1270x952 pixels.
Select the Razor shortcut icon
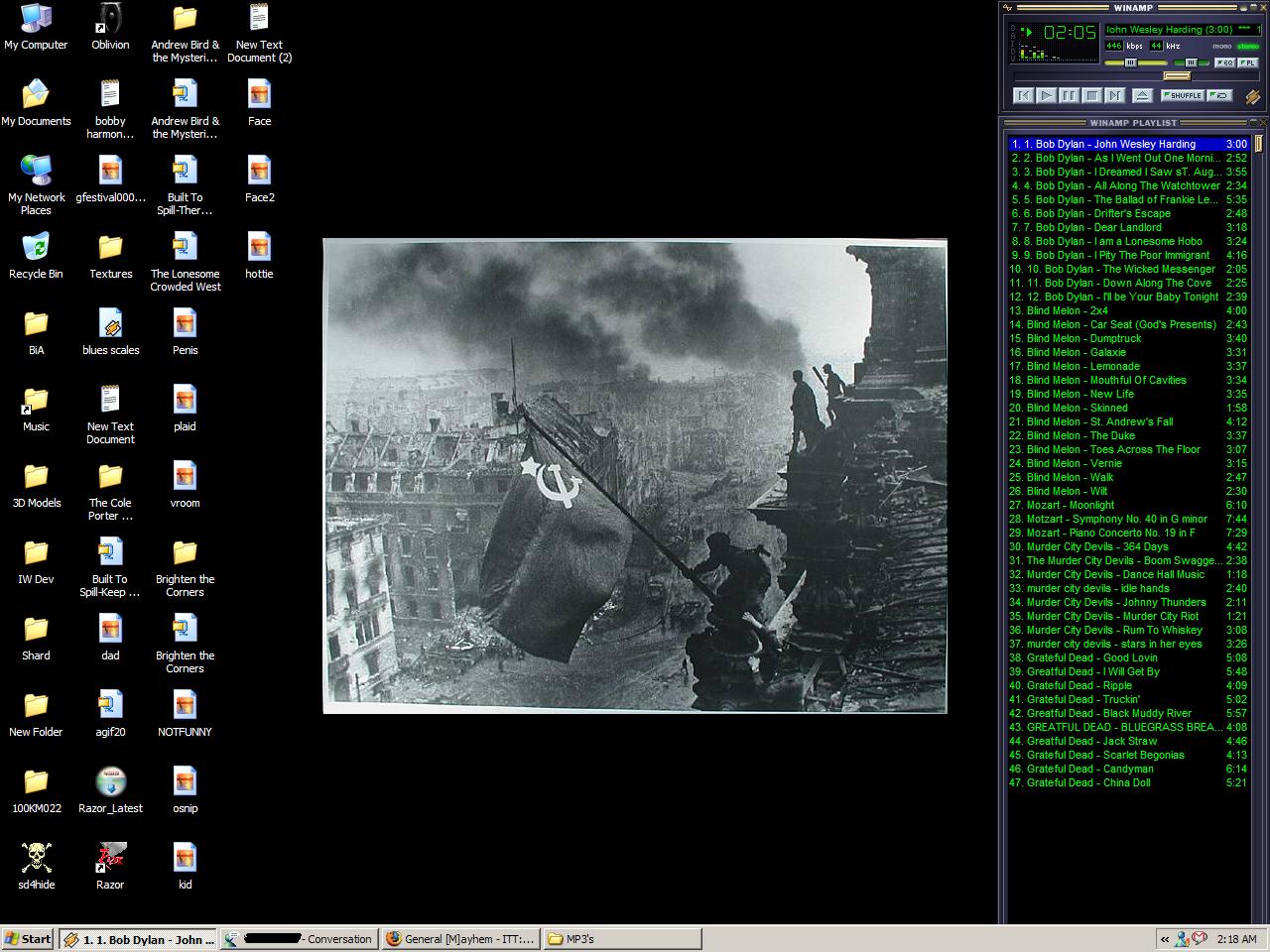(110, 867)
